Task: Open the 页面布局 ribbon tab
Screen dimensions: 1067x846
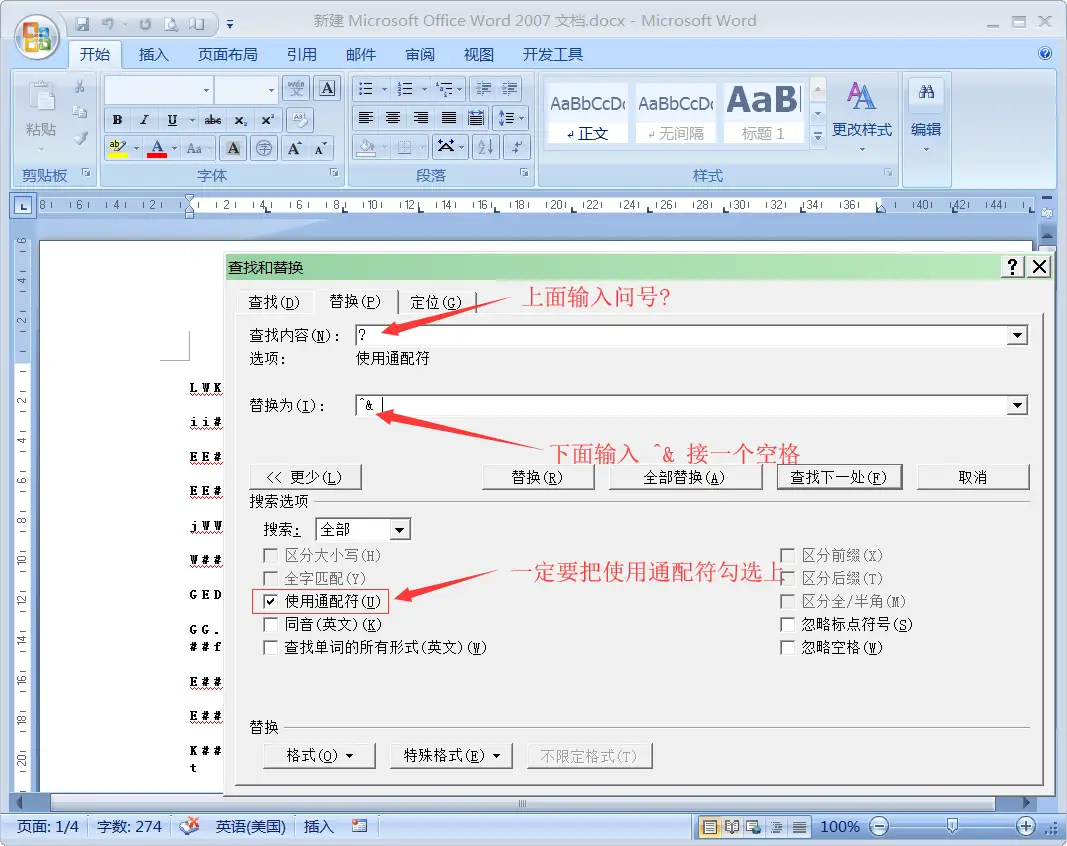Action: (227, 55)
